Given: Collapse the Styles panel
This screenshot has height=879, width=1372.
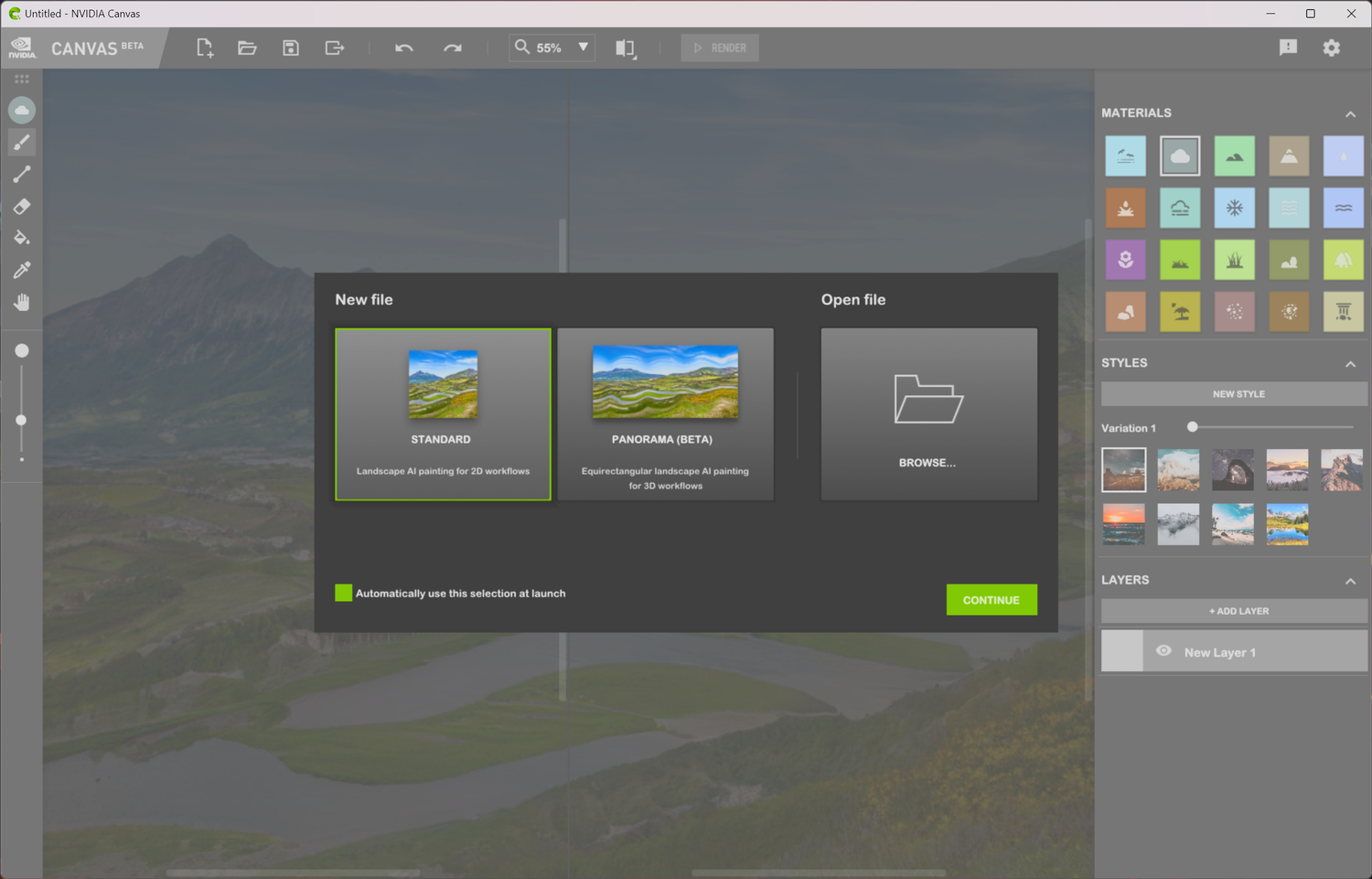Looking at the screenshot, I should click(1350, 364).
